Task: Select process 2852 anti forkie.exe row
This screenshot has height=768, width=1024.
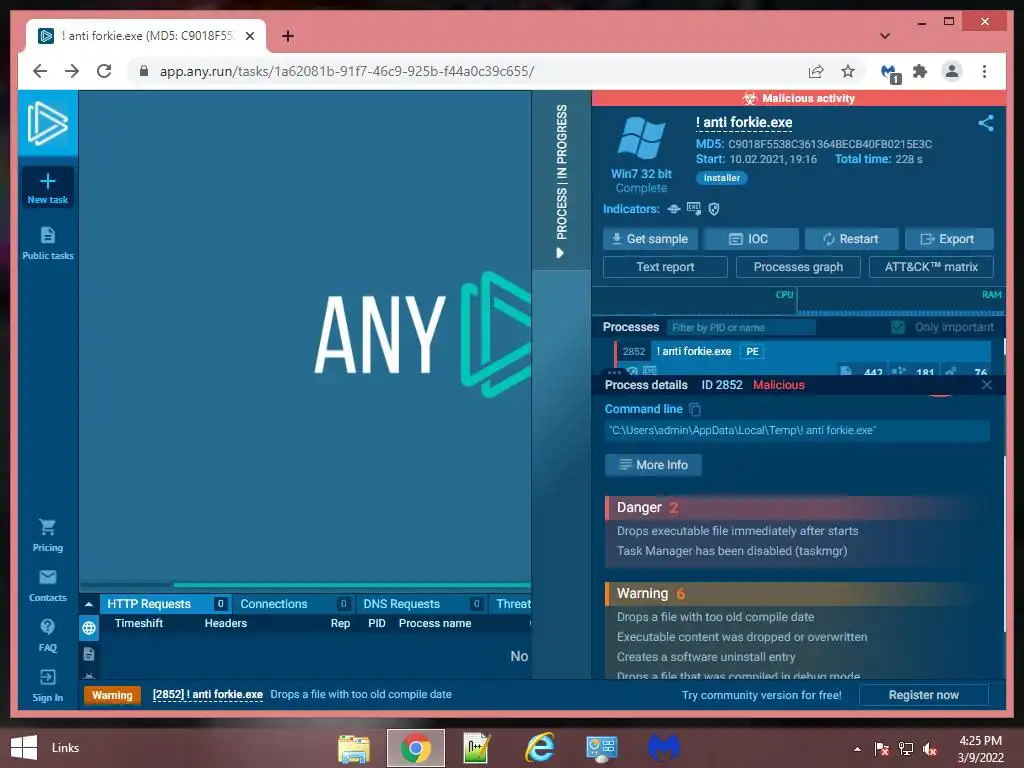Action: click(802, 351)
